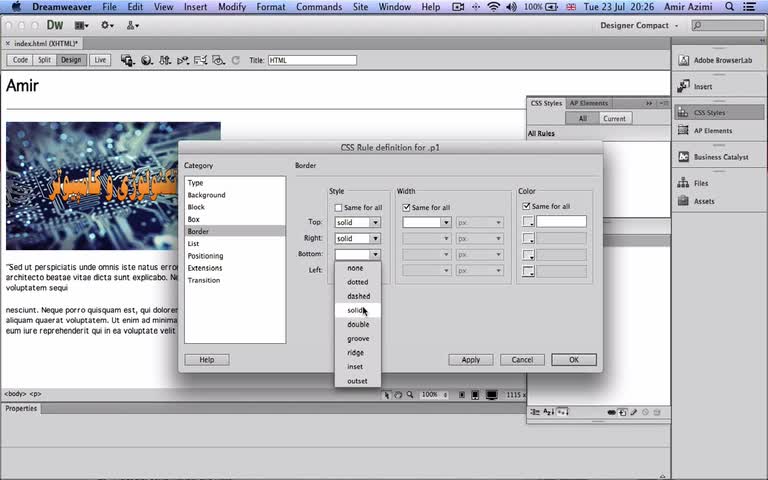Show Current mode in CSS Styles panel
This screenshot has height=480, width=768.
[614, 118]
